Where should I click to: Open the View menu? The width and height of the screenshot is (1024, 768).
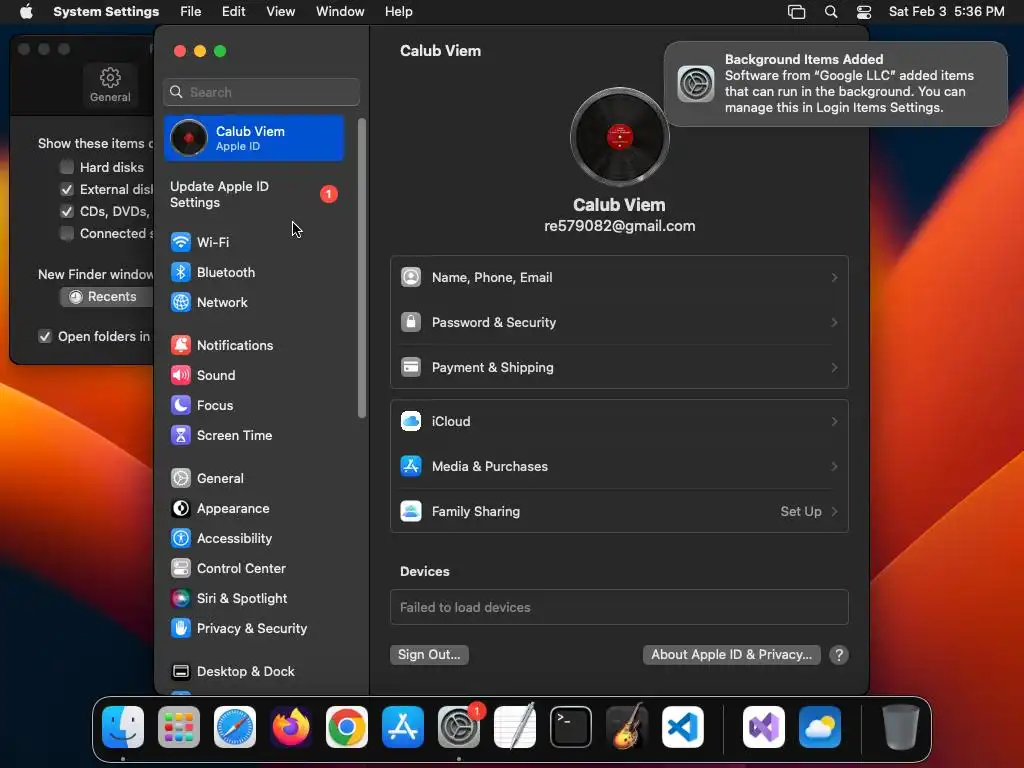point(280,11)
